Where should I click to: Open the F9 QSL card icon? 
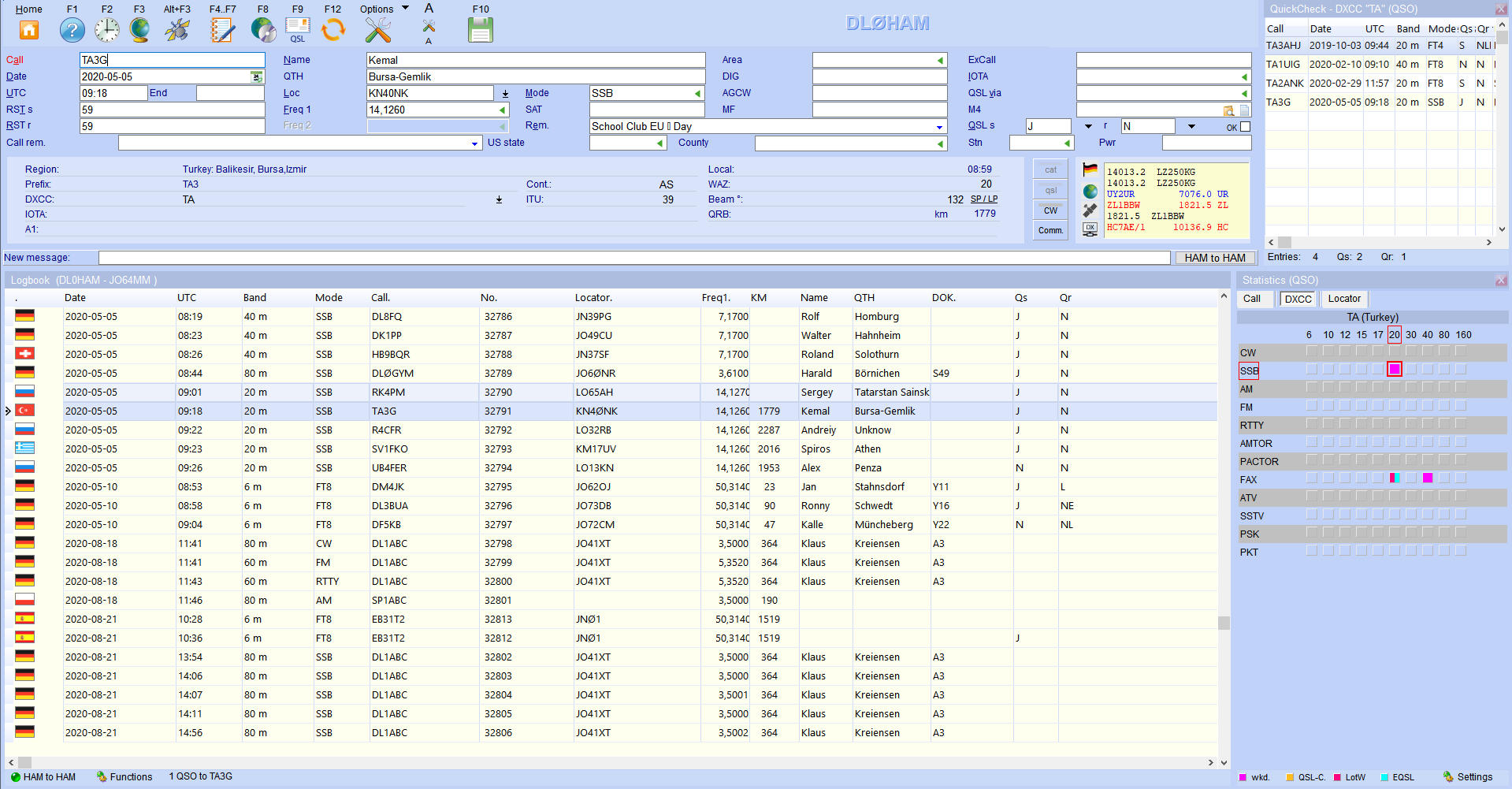tap(298, 30)
